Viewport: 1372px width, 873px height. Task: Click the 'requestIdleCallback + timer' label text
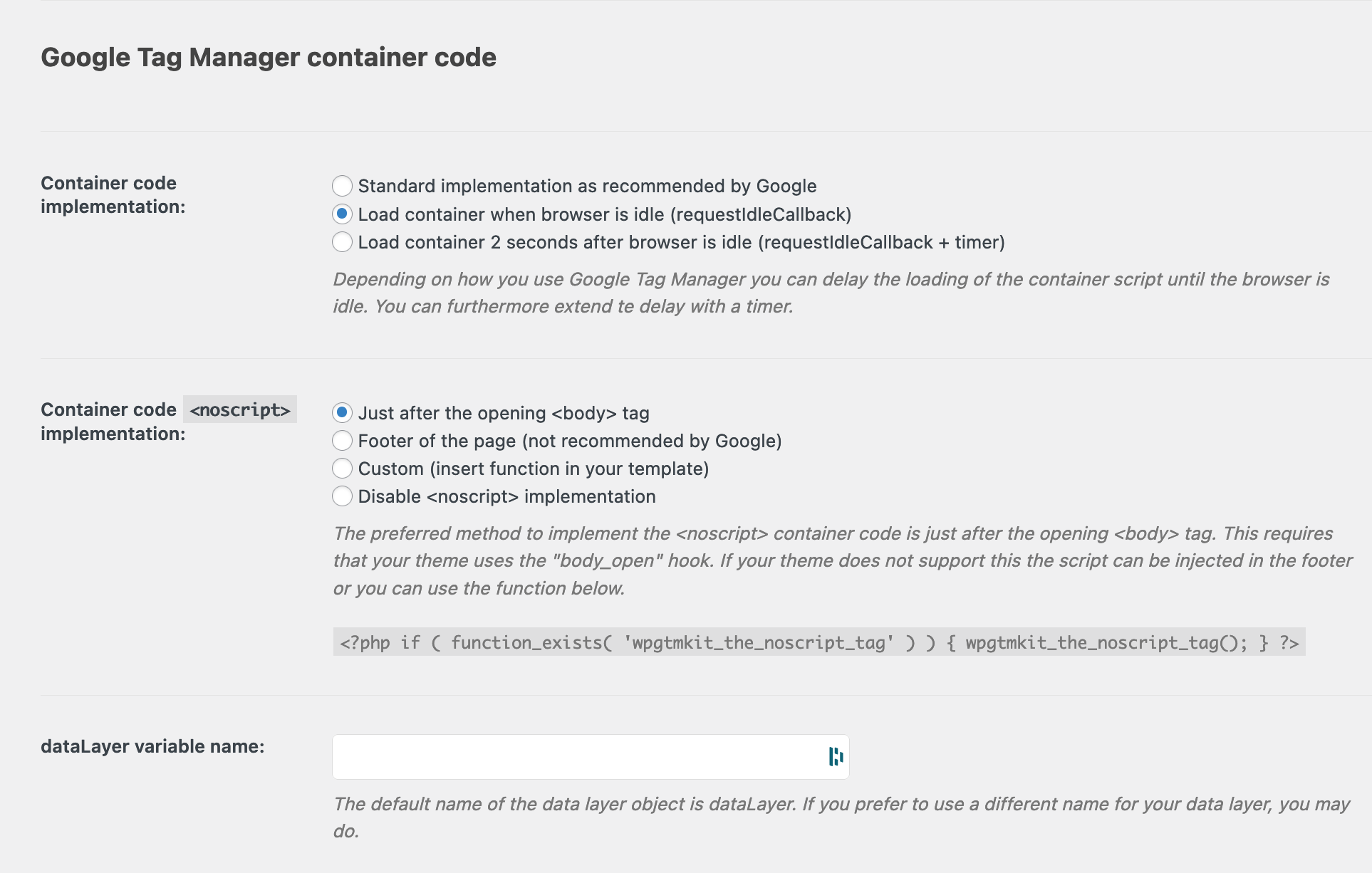pos(881,242)
